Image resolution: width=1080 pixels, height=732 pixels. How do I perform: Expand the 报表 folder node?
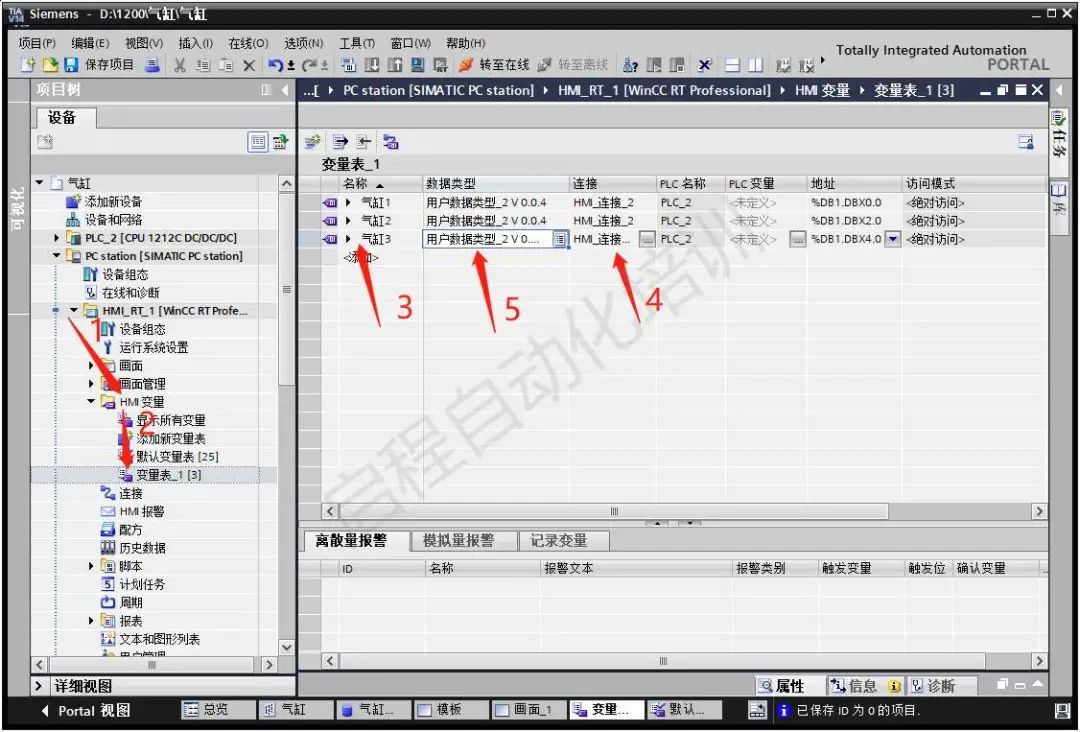pyautogui.click(x=91, y=620)
